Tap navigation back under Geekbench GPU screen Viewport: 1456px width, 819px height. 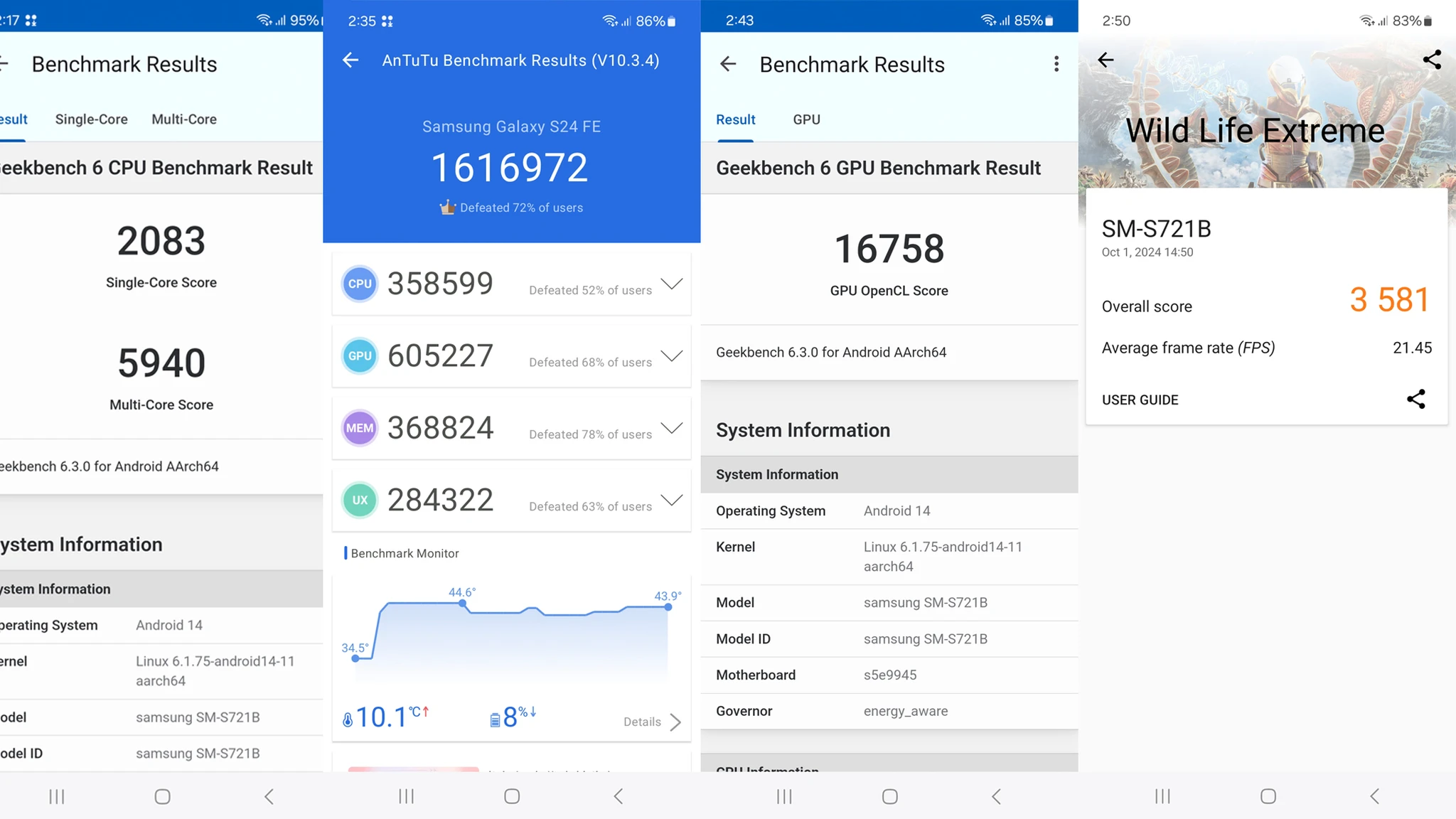[x=996, y=796]
